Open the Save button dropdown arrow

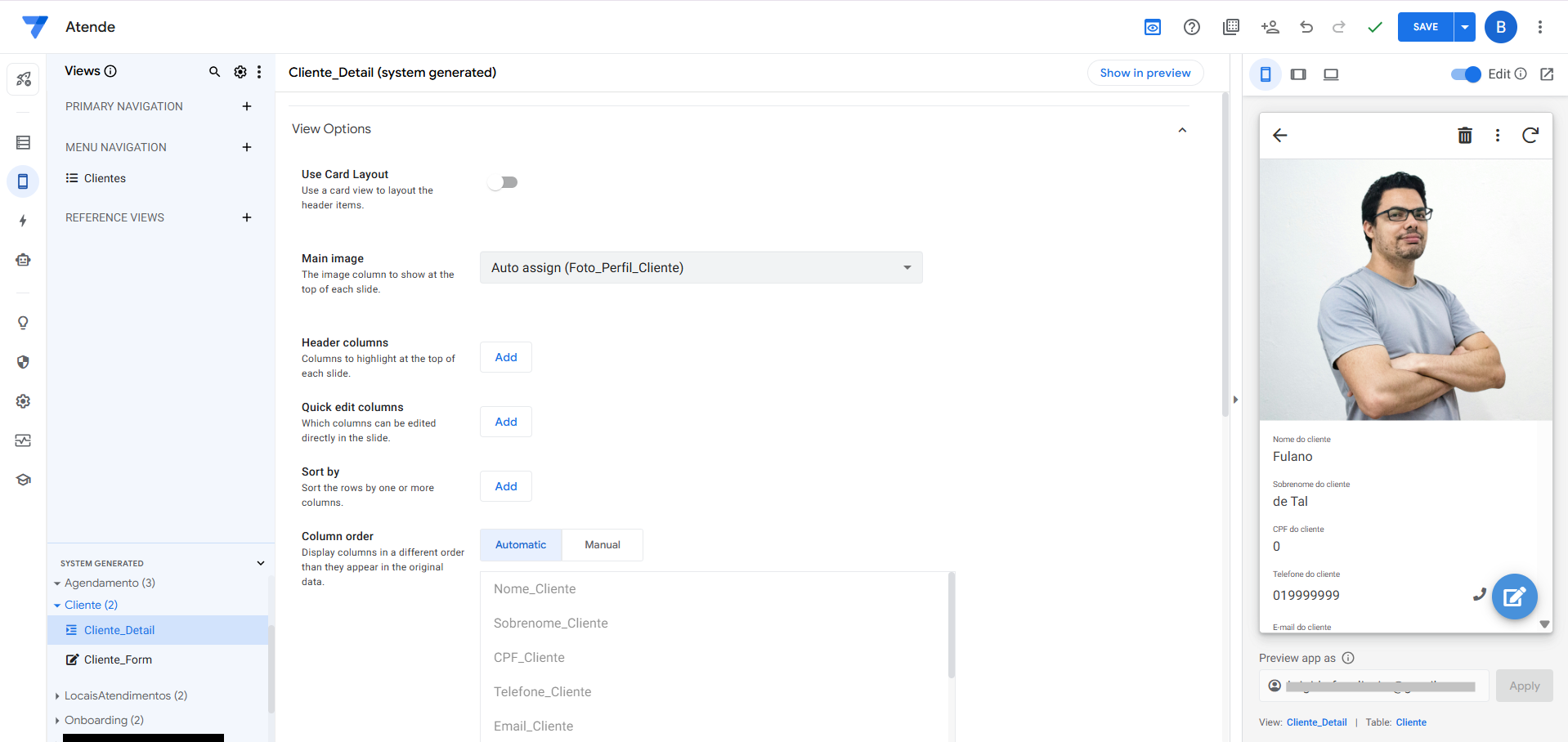[x=1464, y=27]
